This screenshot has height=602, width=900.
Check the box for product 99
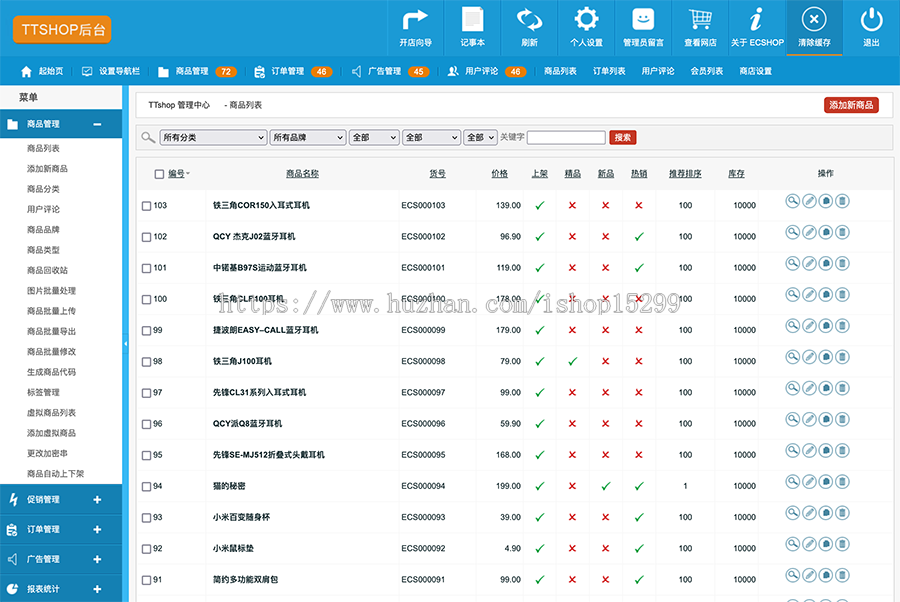tap(146, 331)
